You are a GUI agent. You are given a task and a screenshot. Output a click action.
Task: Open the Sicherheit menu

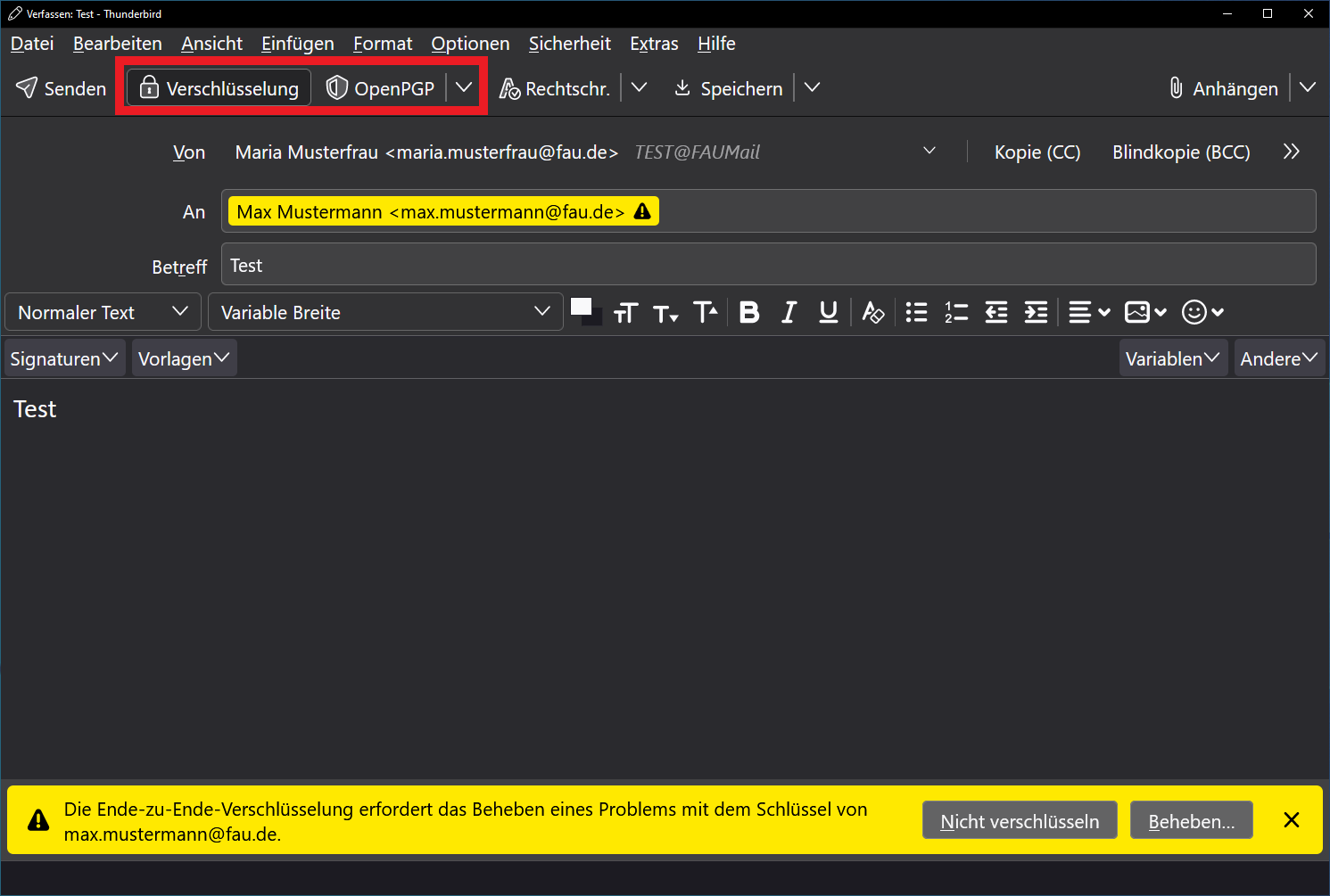tap(569, 44)
